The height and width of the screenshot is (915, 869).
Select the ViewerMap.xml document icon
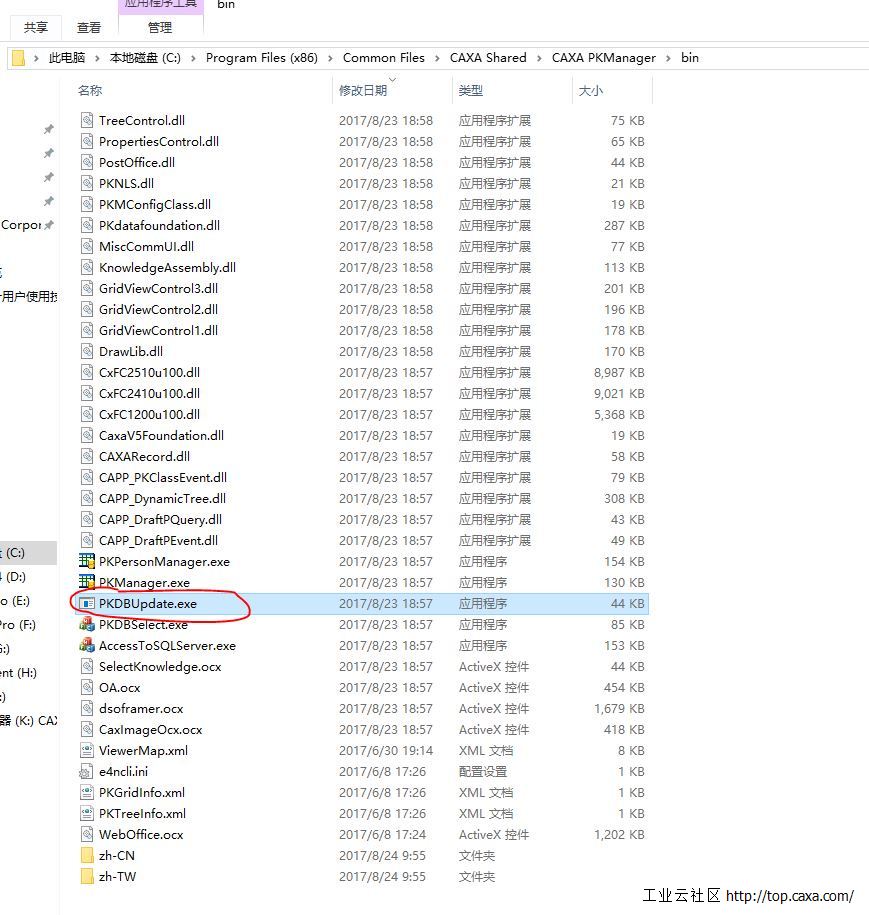pos(87,751)
